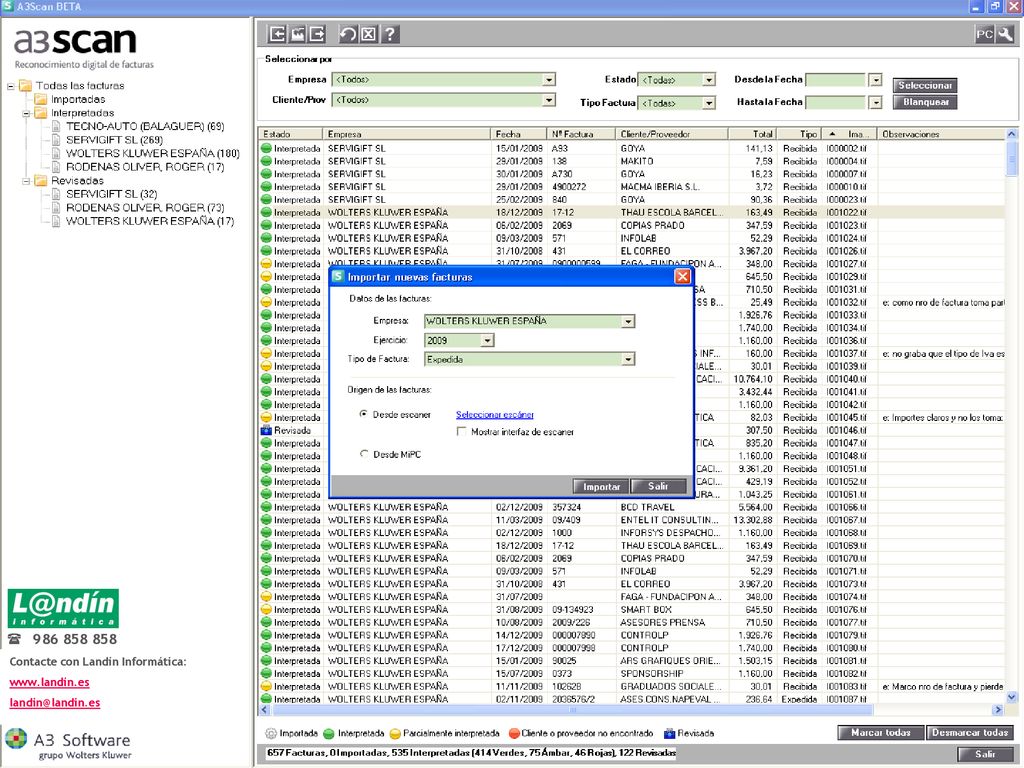
Task: Click the folder icon next to Revisadas
Action: (x=41, y=180)
